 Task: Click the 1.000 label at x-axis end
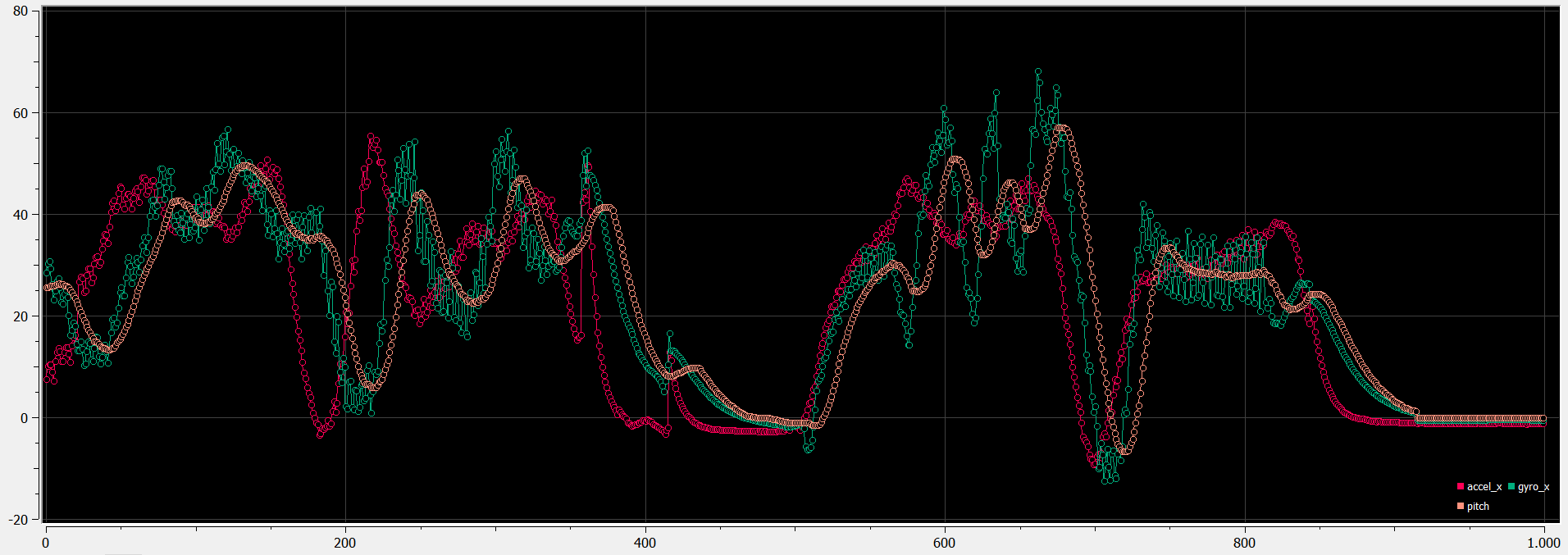(1543, 543)
